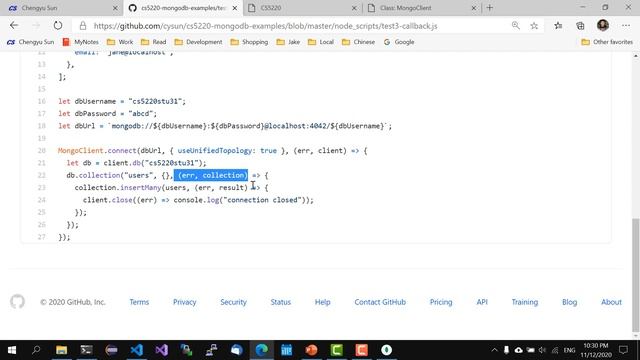The width and height of the screenshot is (640, 360).
Task: Open the ENG language indicator
Action: point(569,350)
